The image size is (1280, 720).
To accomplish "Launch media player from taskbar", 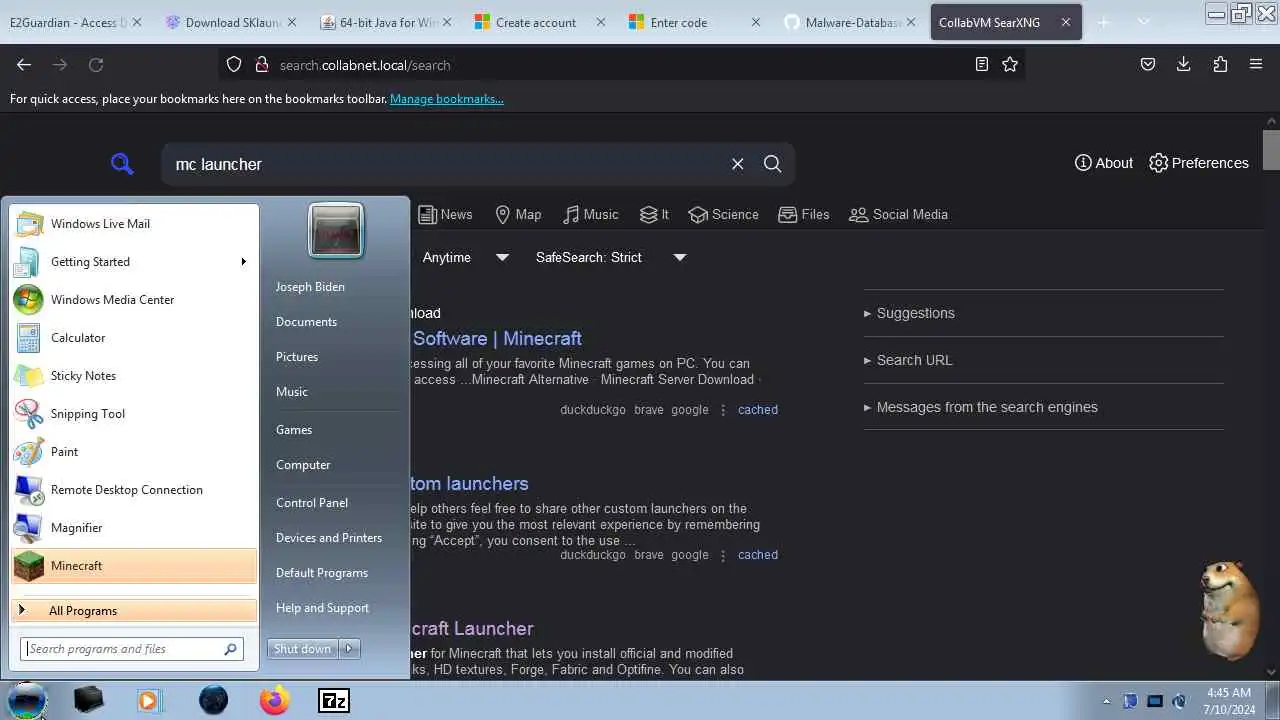I will (148, 700).
